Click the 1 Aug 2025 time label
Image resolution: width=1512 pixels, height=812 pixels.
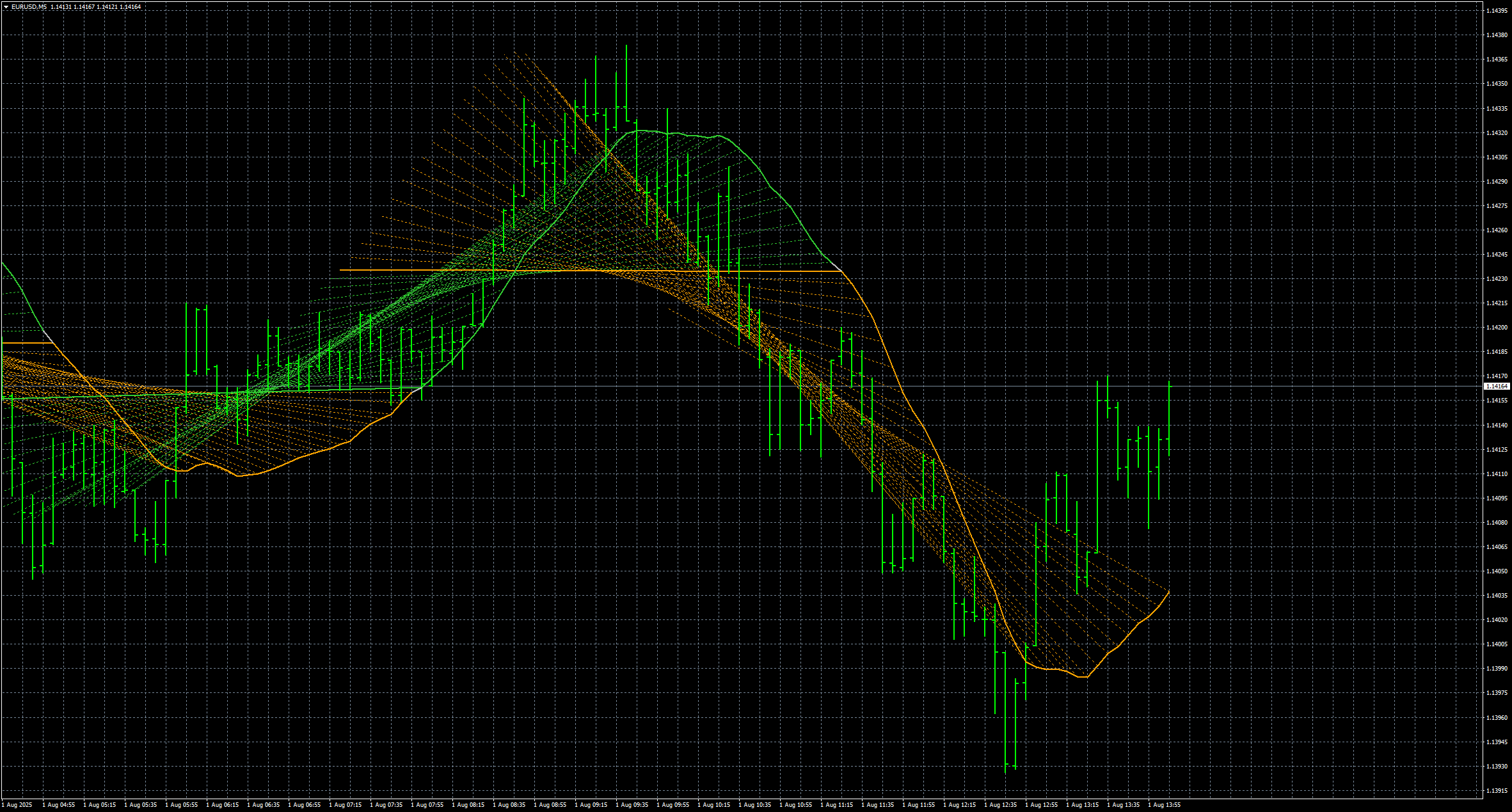tap(17, 805)
